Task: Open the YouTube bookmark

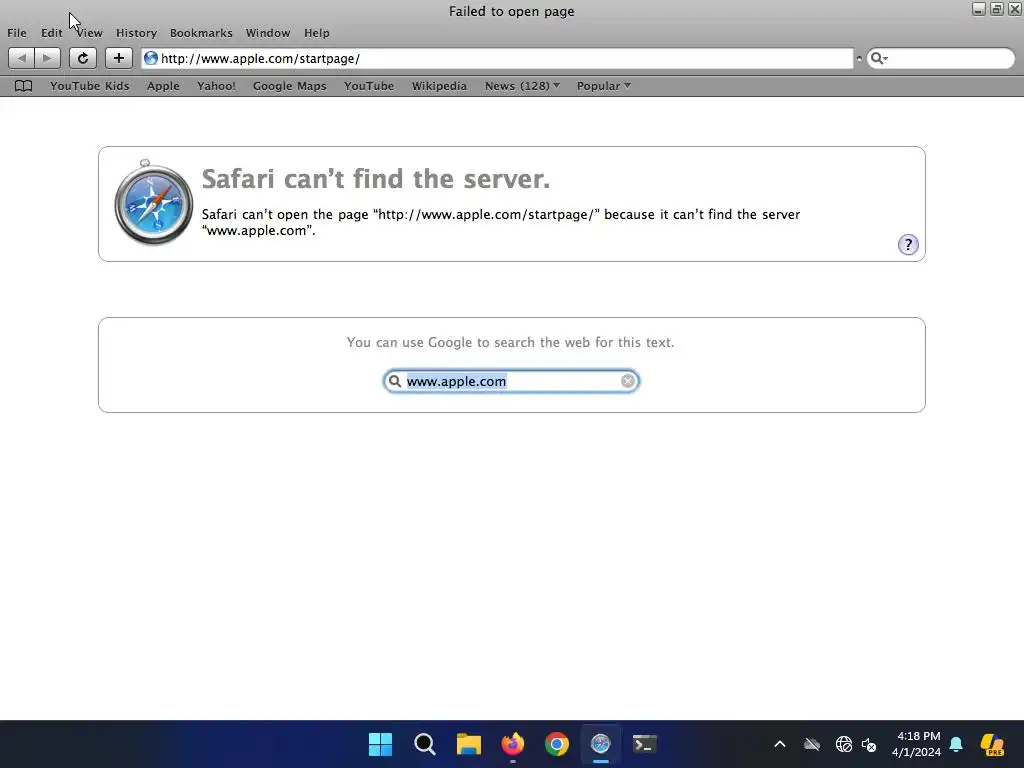Action: point(369,86)
